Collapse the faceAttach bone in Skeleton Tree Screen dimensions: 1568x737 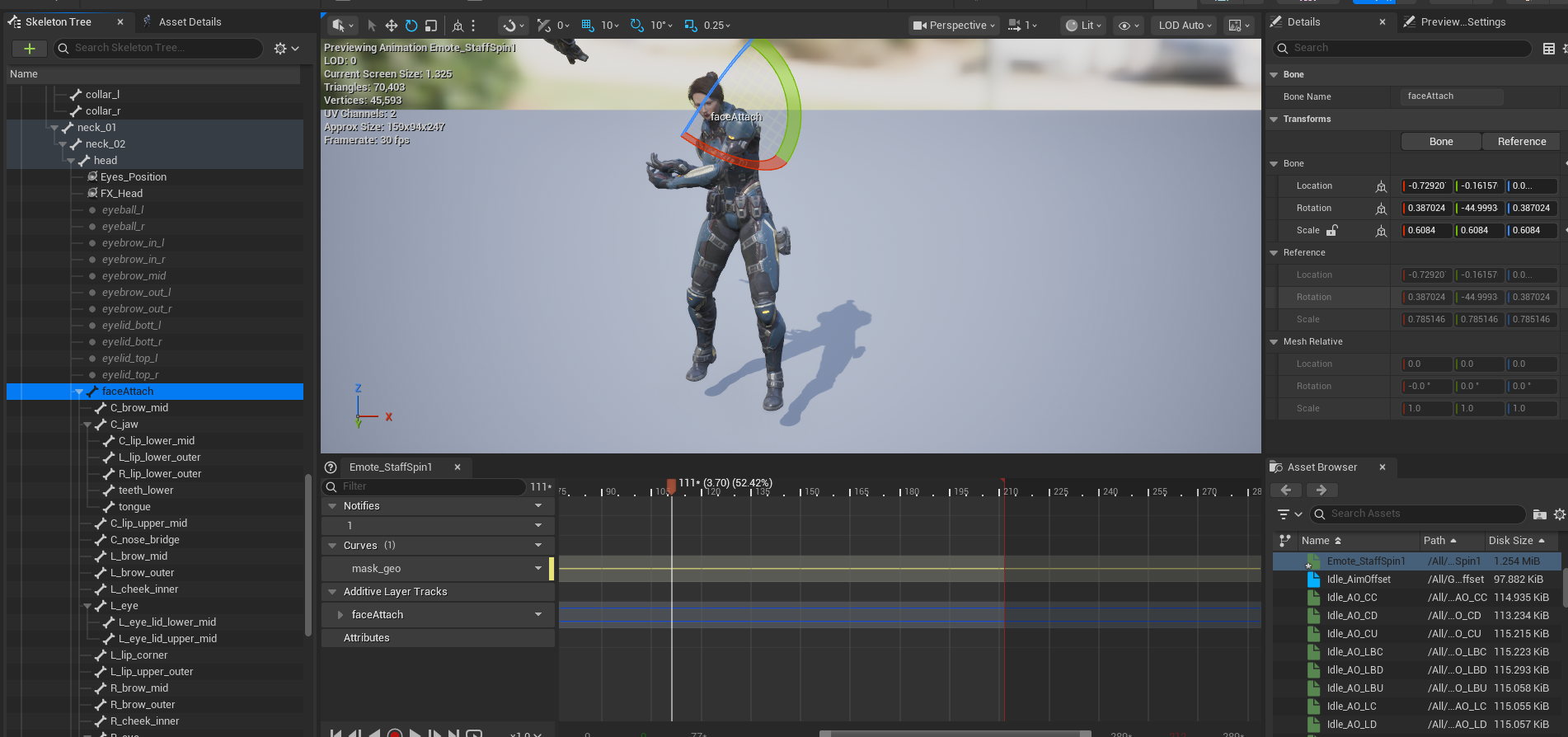(x=79, y=392)
